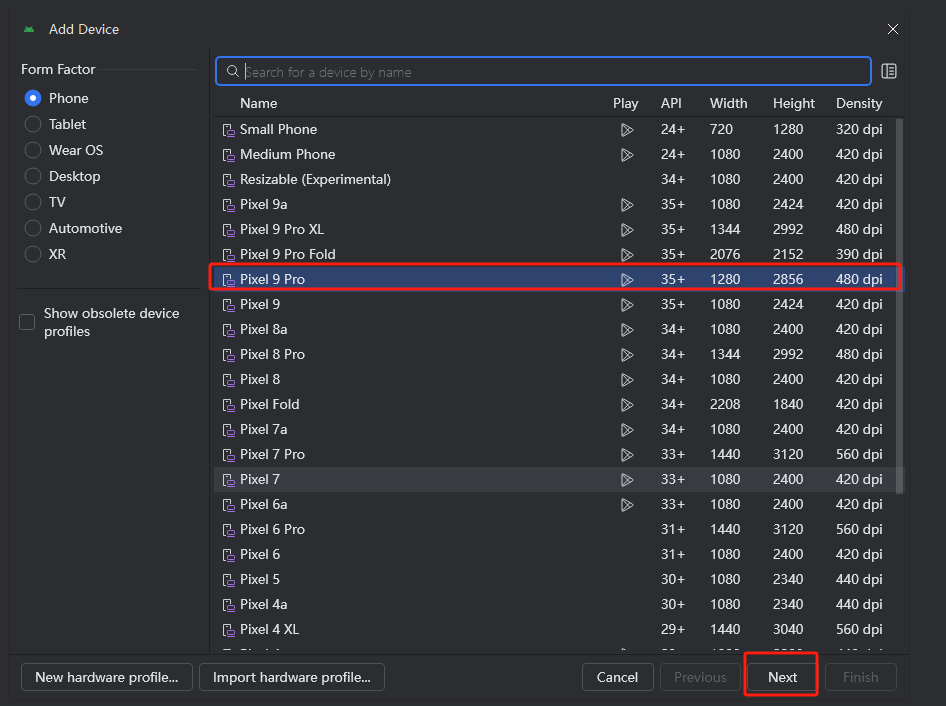946x706 pixels.
Task: Sort by the Density column header
Action: pos(859,103)
